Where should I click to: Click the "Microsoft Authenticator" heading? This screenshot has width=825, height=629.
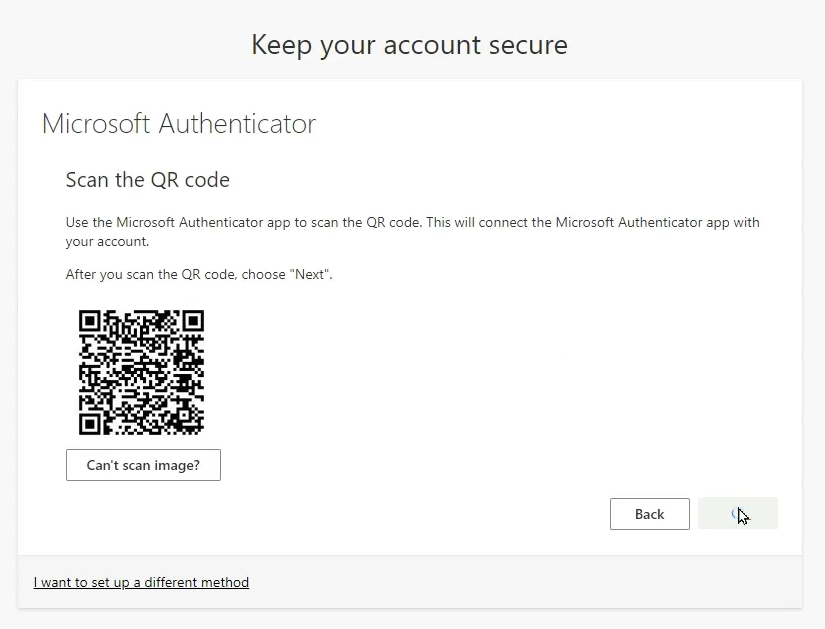pos(179,124)
